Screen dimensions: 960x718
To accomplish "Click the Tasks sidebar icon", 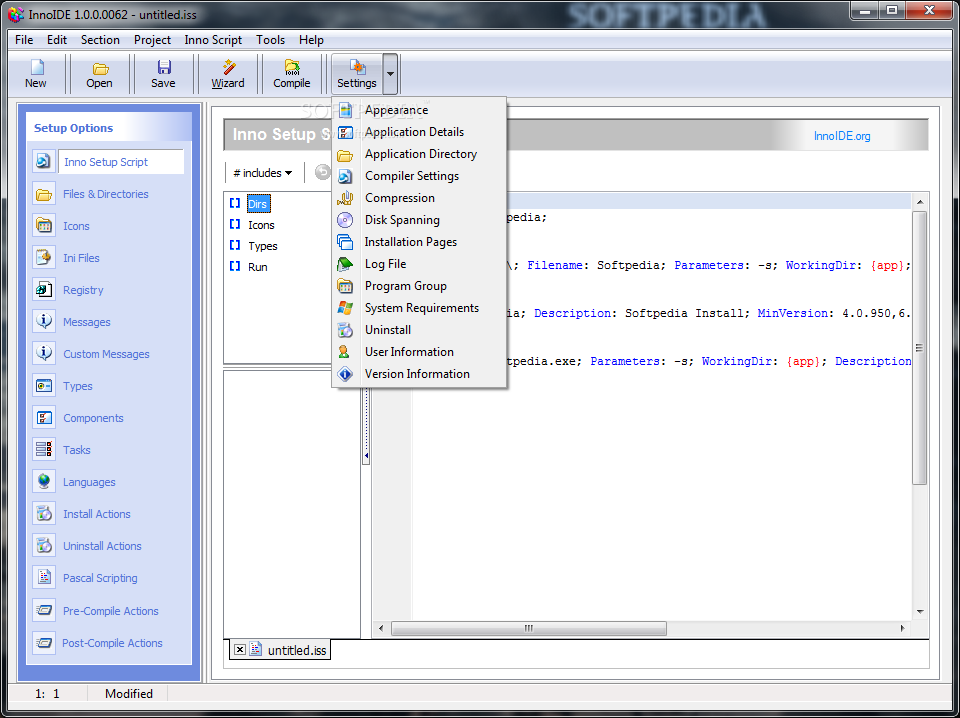I will [x=43, y=449].
